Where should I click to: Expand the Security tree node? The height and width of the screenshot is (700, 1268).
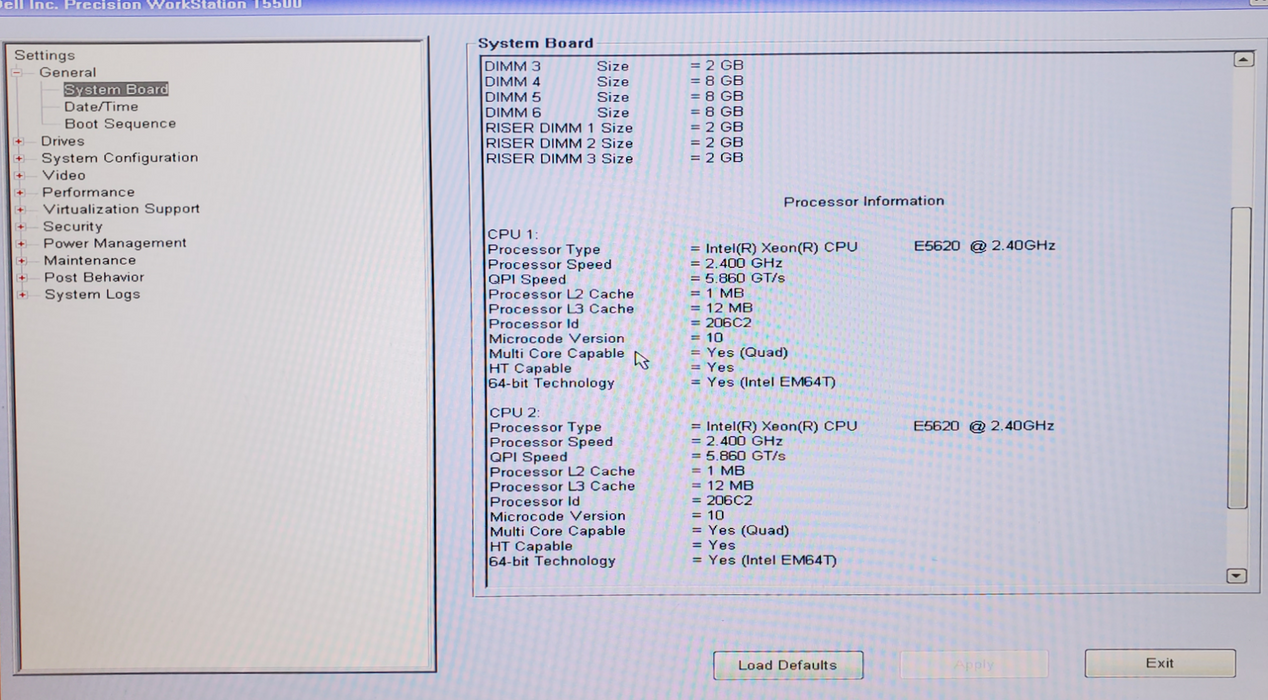click(19, 226)
